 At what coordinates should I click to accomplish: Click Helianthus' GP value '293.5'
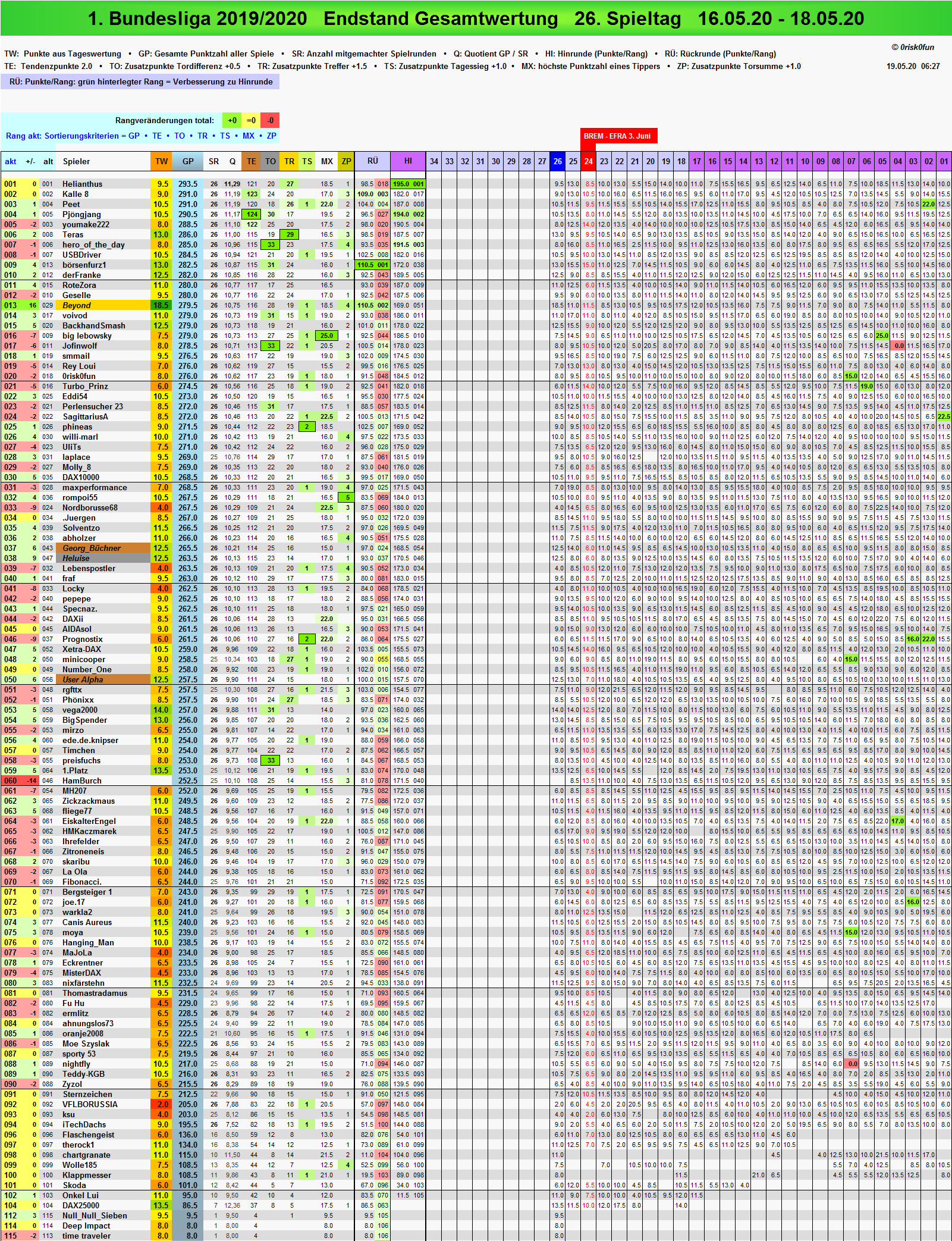pyautogui.click(x=188, y=184)
